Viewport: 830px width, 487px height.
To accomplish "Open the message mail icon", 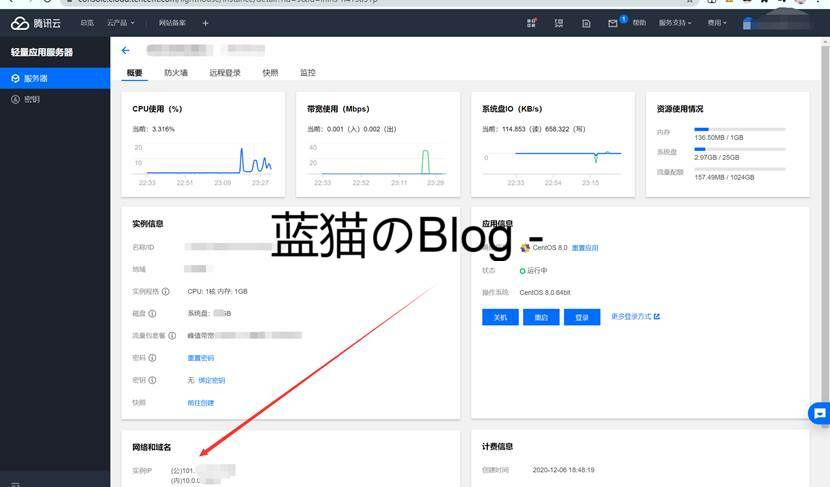I will pos(613,23).
